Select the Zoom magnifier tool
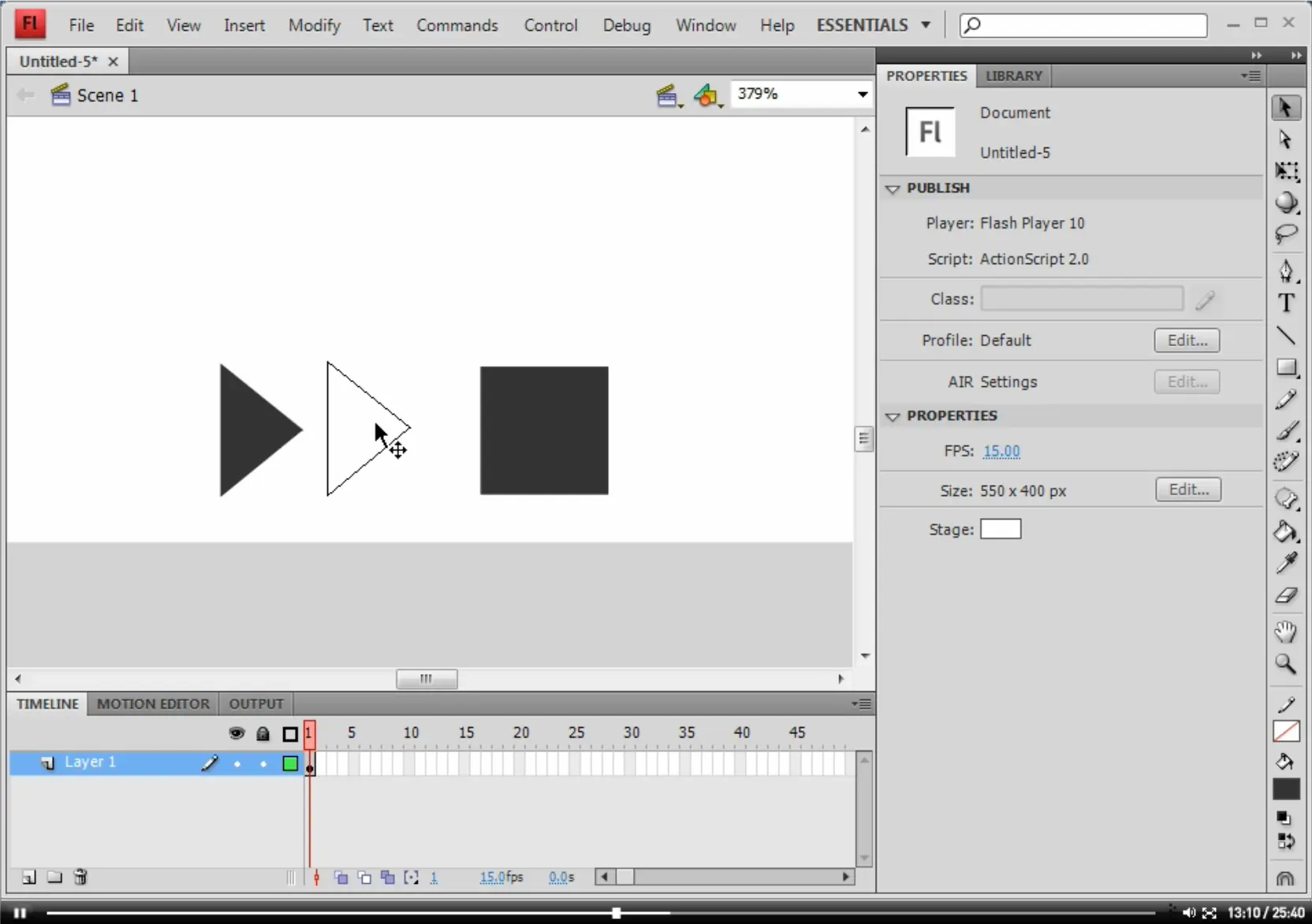 (x=1286, y=665)
